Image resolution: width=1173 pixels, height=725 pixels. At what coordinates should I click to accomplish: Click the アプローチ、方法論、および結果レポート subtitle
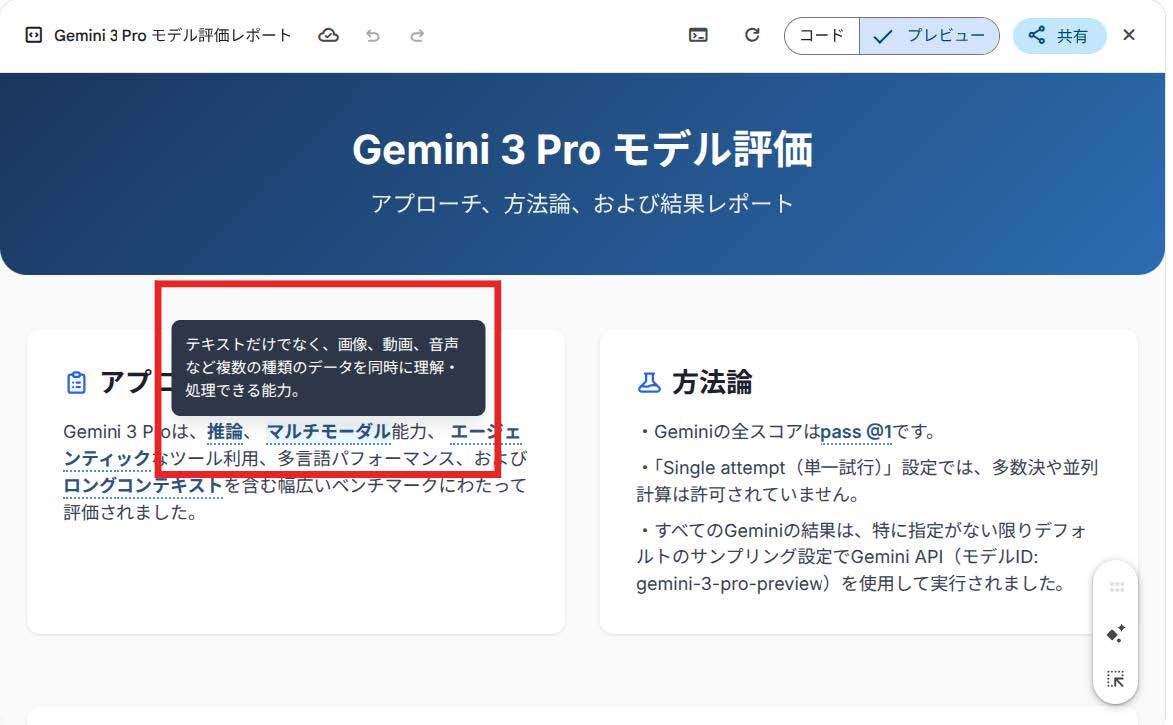(x=582, y=204)
